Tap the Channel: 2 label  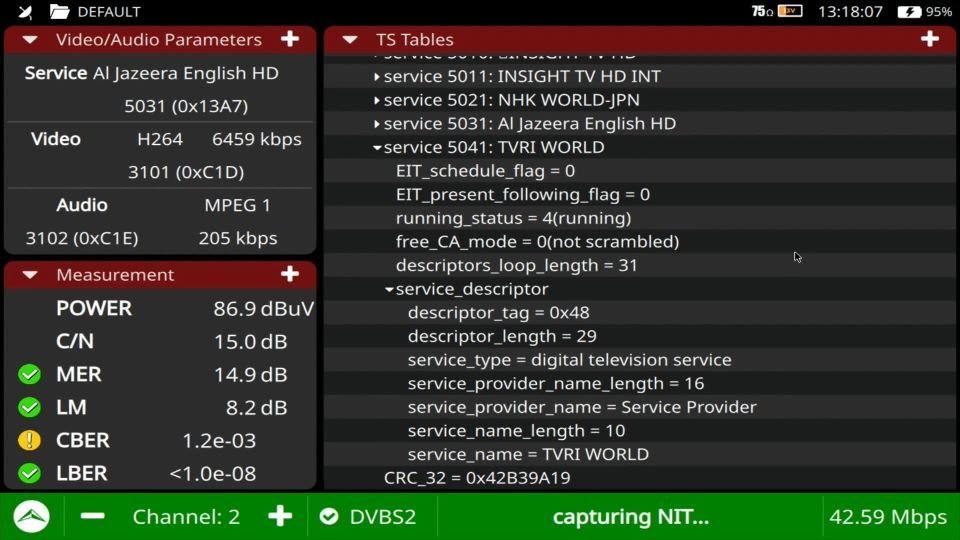point(186,517)
